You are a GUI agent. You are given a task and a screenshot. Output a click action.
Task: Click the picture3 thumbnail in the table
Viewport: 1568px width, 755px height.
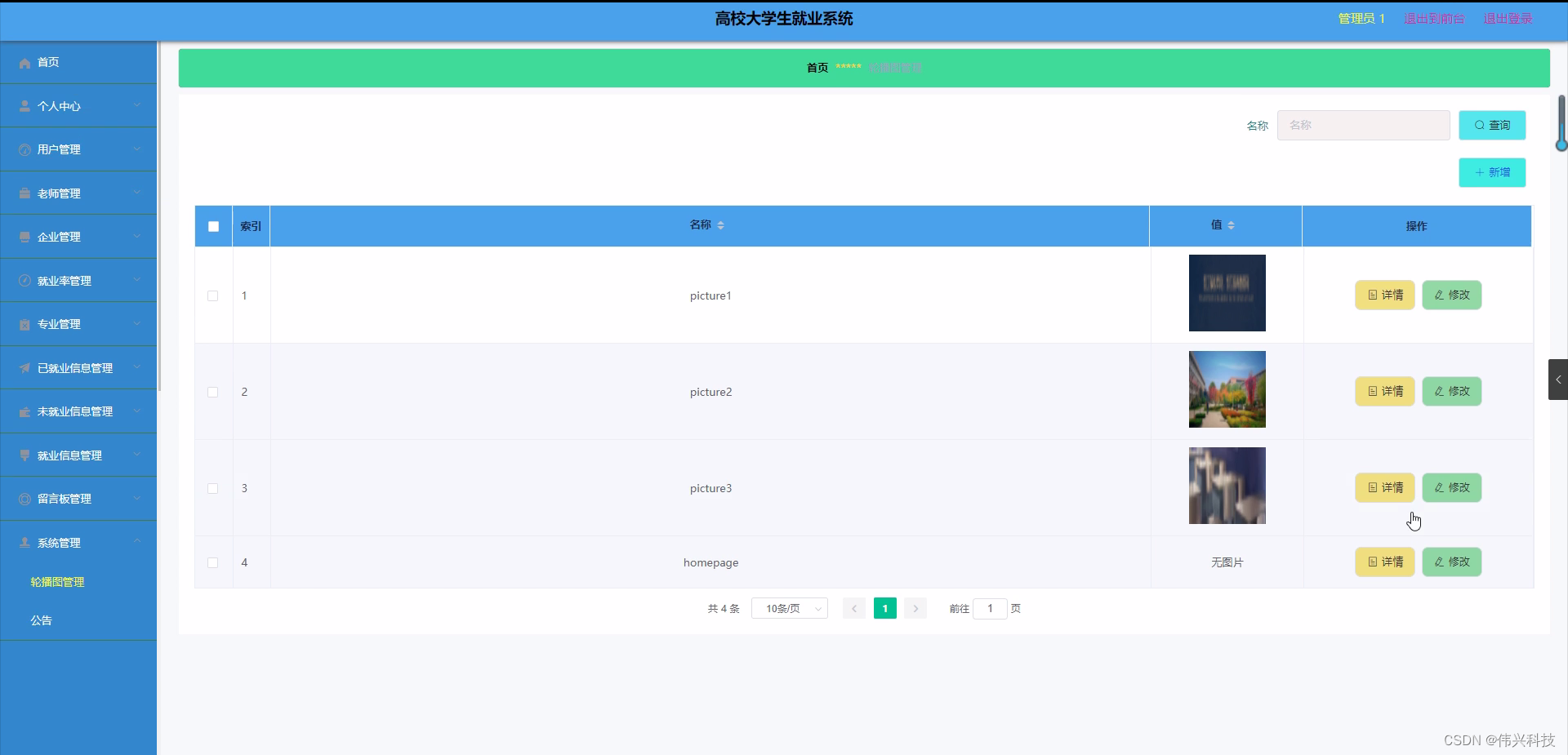(x=1227, y=485)
